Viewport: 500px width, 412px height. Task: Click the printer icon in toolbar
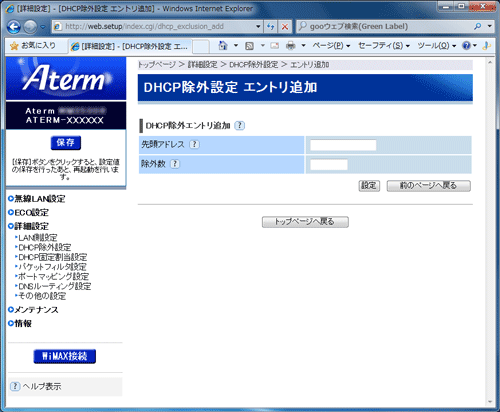pyautogui.click(x=291, y=46)
